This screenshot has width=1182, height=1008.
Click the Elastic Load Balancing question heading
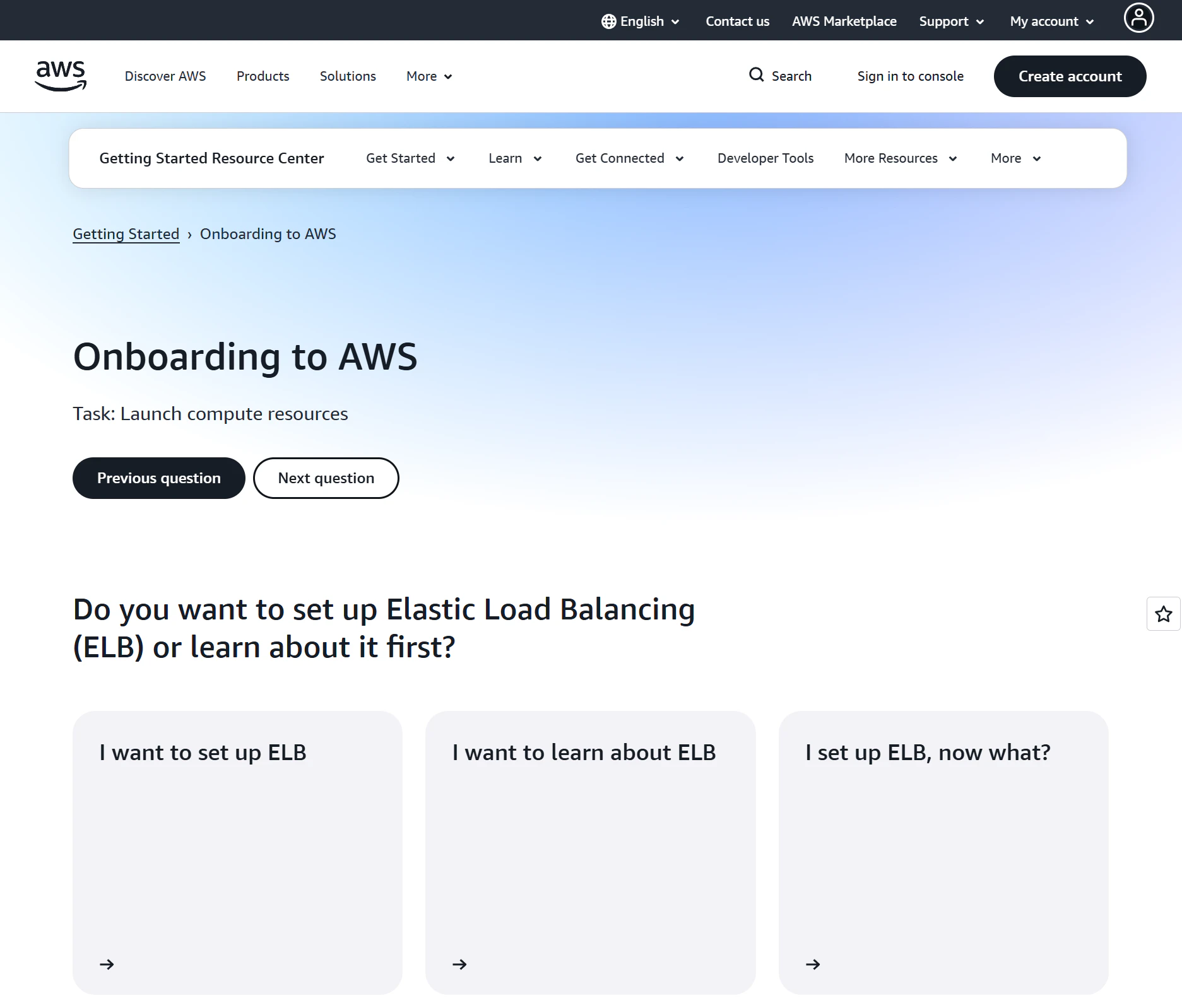(x=384, y=628)
